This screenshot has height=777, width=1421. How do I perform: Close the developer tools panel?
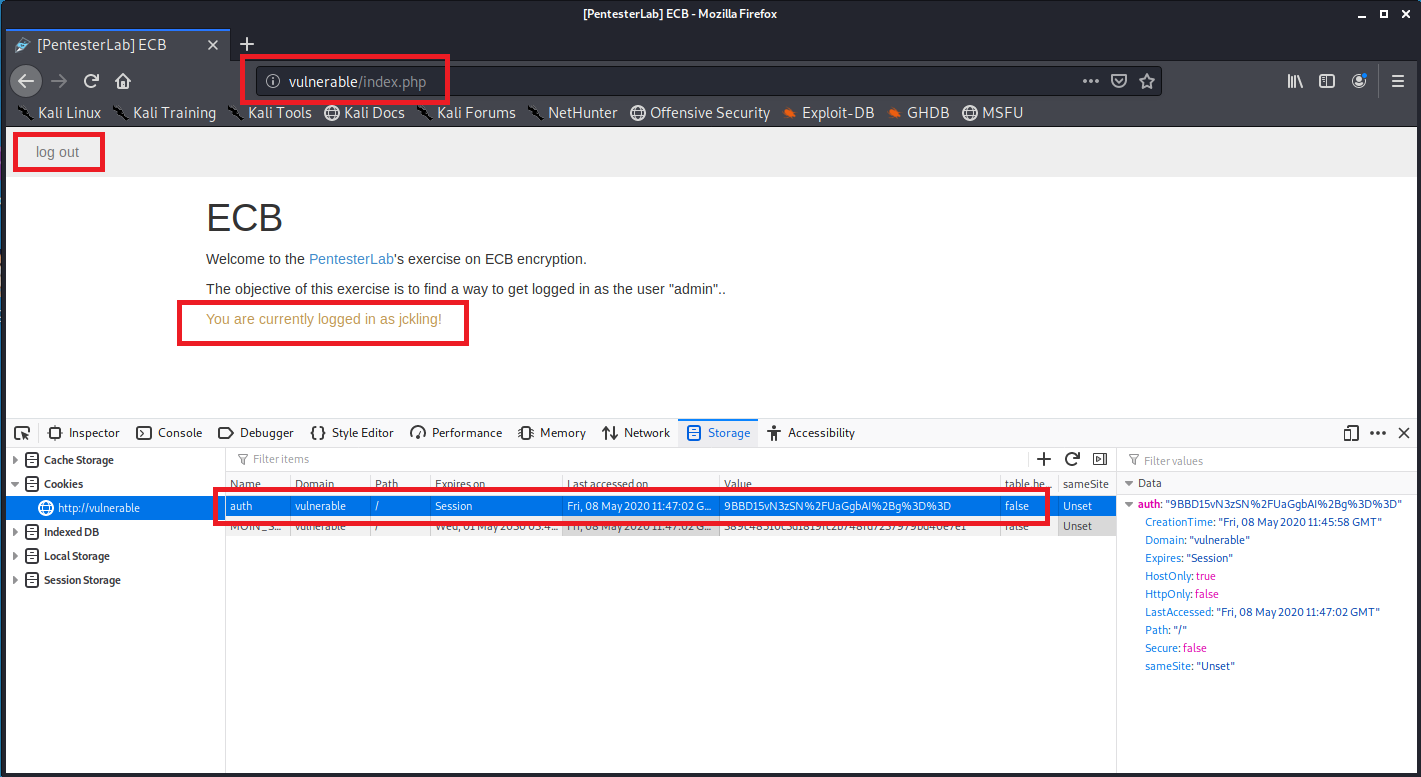coord(1404,433)
